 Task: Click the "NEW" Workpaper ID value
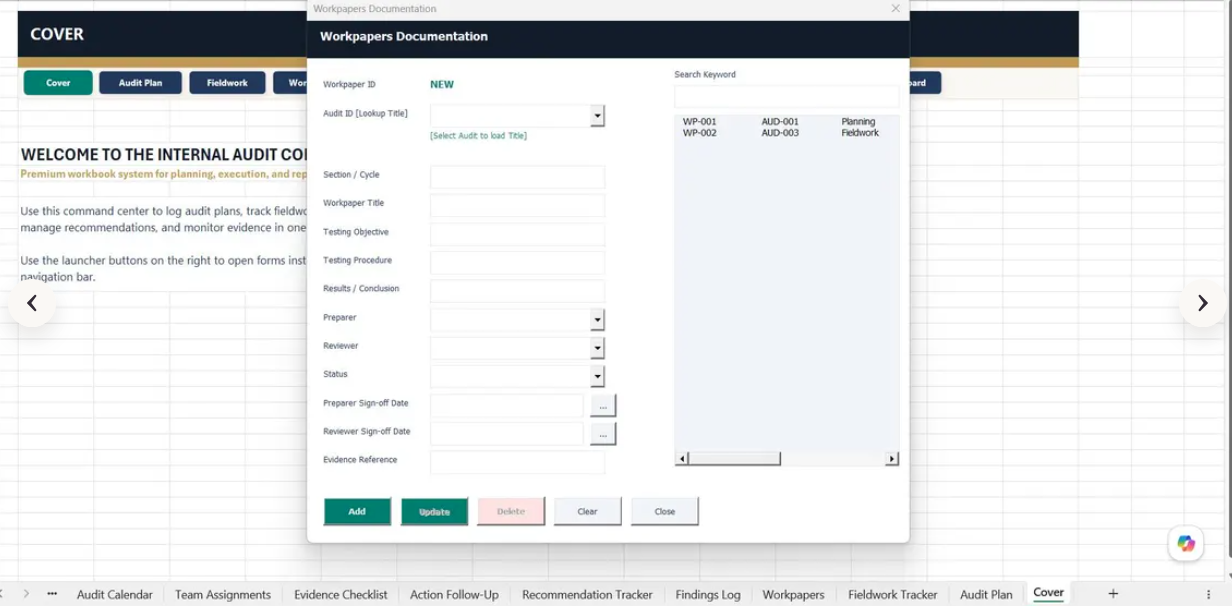pos(442,85)
